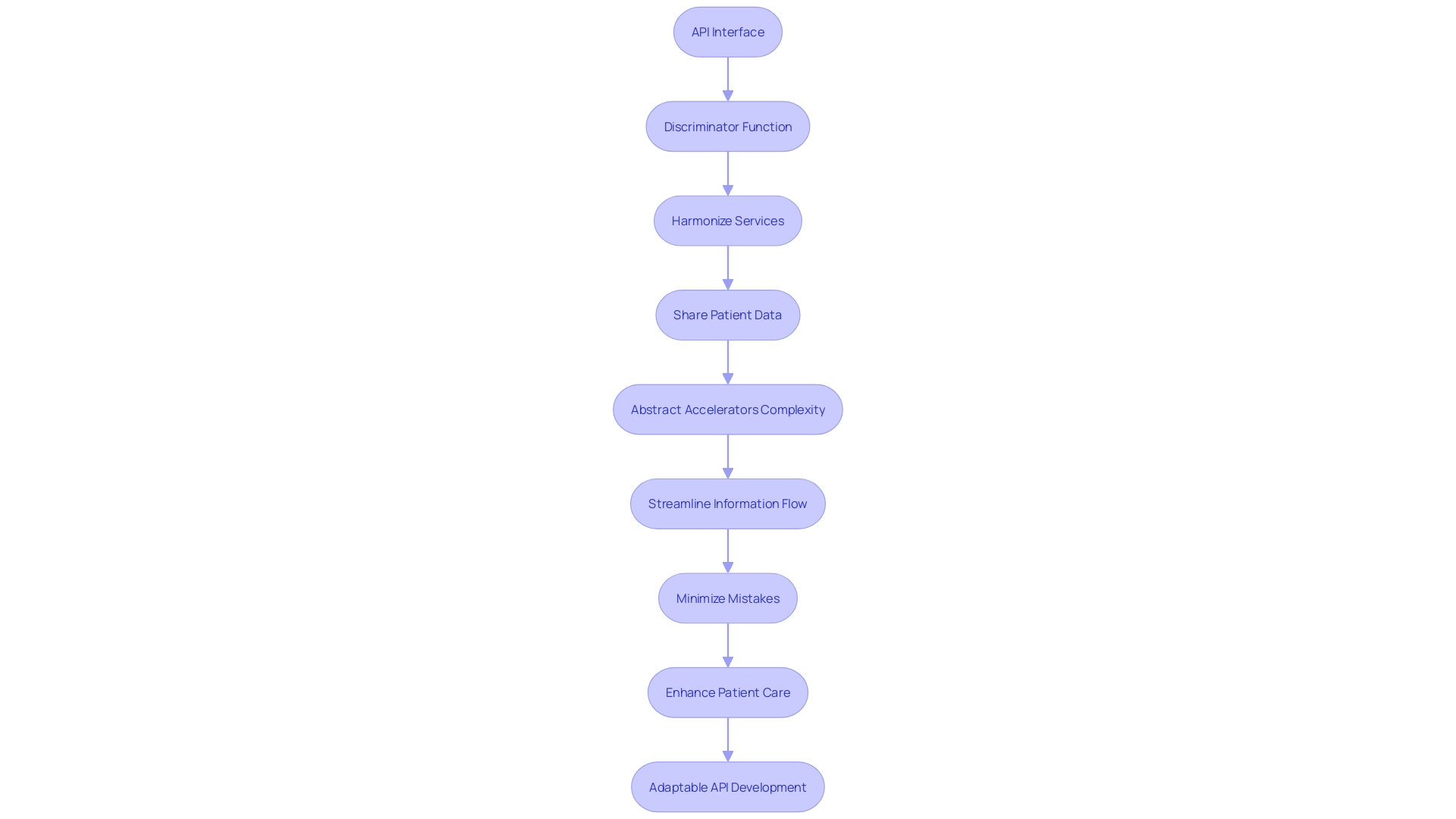
Task: Click the Minimize Mistakes node
Action: coord(728,597)
